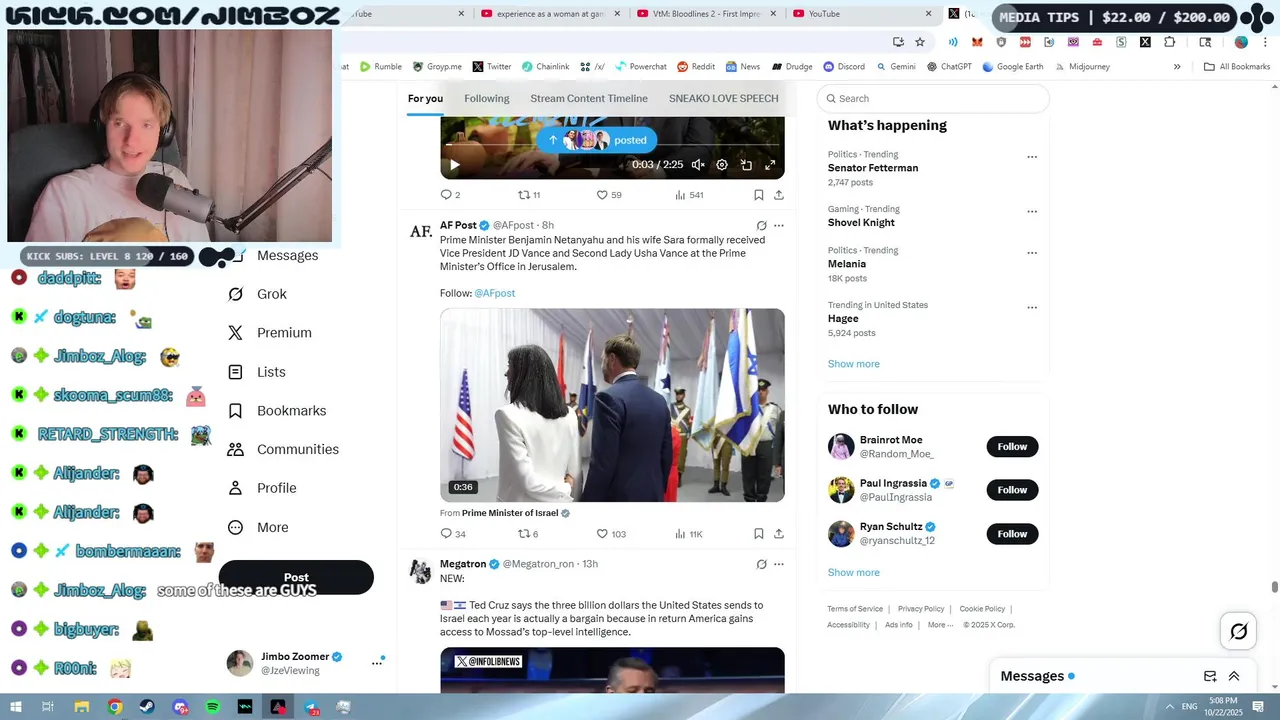Viewport: 1280px width, 720px height.
Task: Open options for Senator Fetterman trend
Action: (x=1032, y=157)
